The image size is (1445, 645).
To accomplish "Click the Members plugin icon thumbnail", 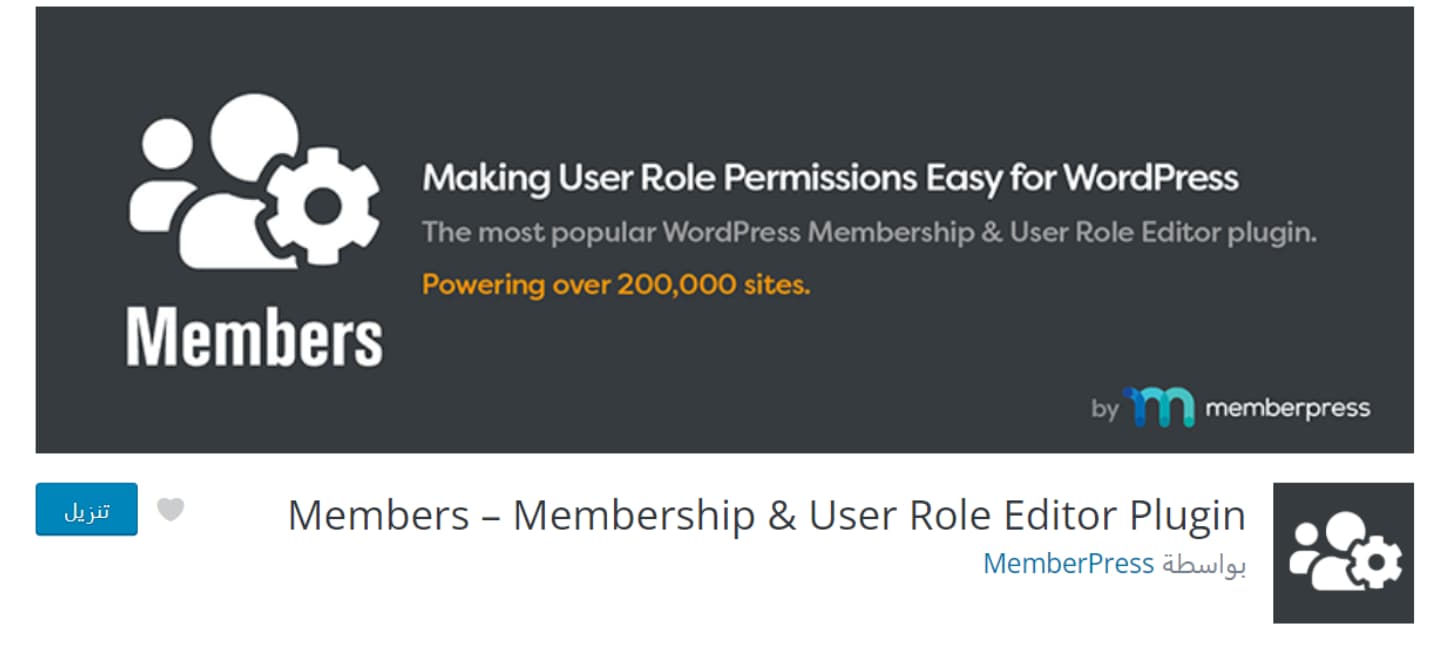I will (1342, 552).
